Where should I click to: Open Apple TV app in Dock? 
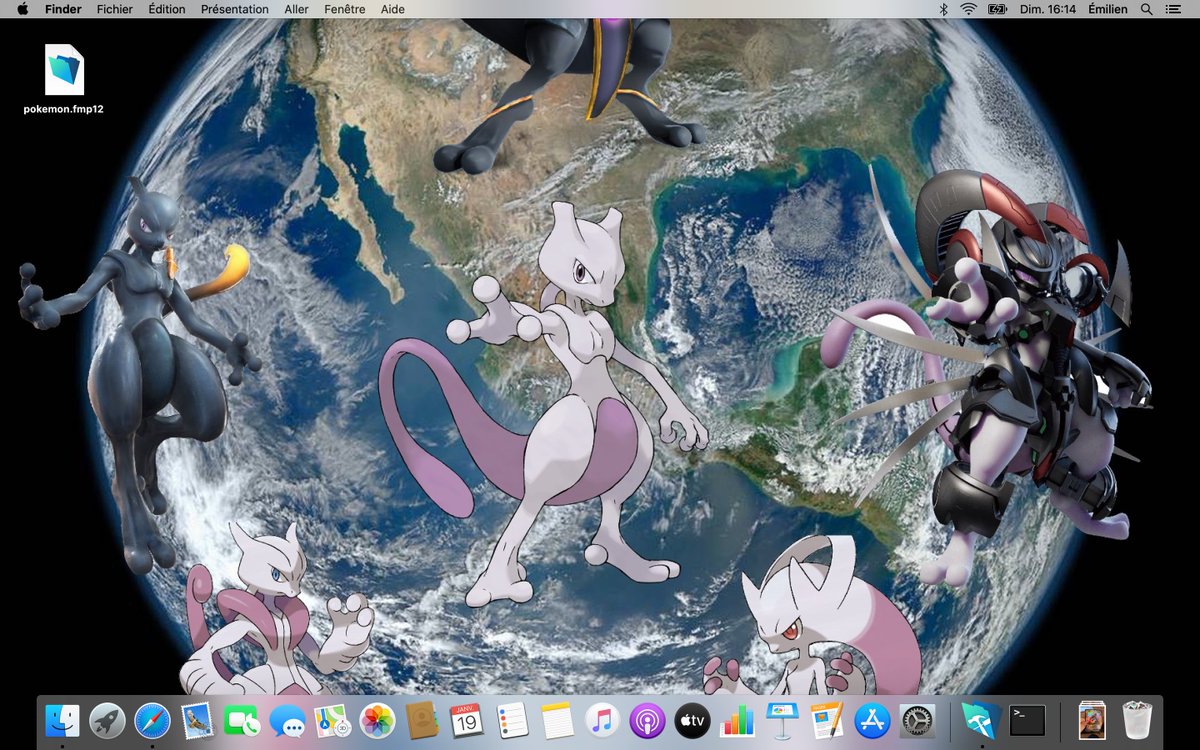click(692, 720)
